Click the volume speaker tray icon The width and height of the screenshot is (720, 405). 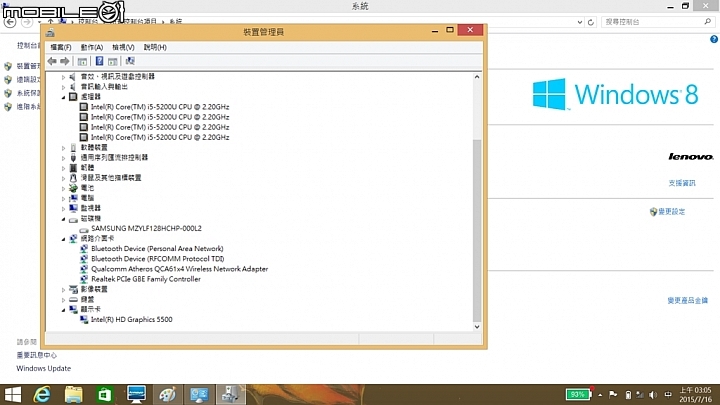(x=653, y=395)
